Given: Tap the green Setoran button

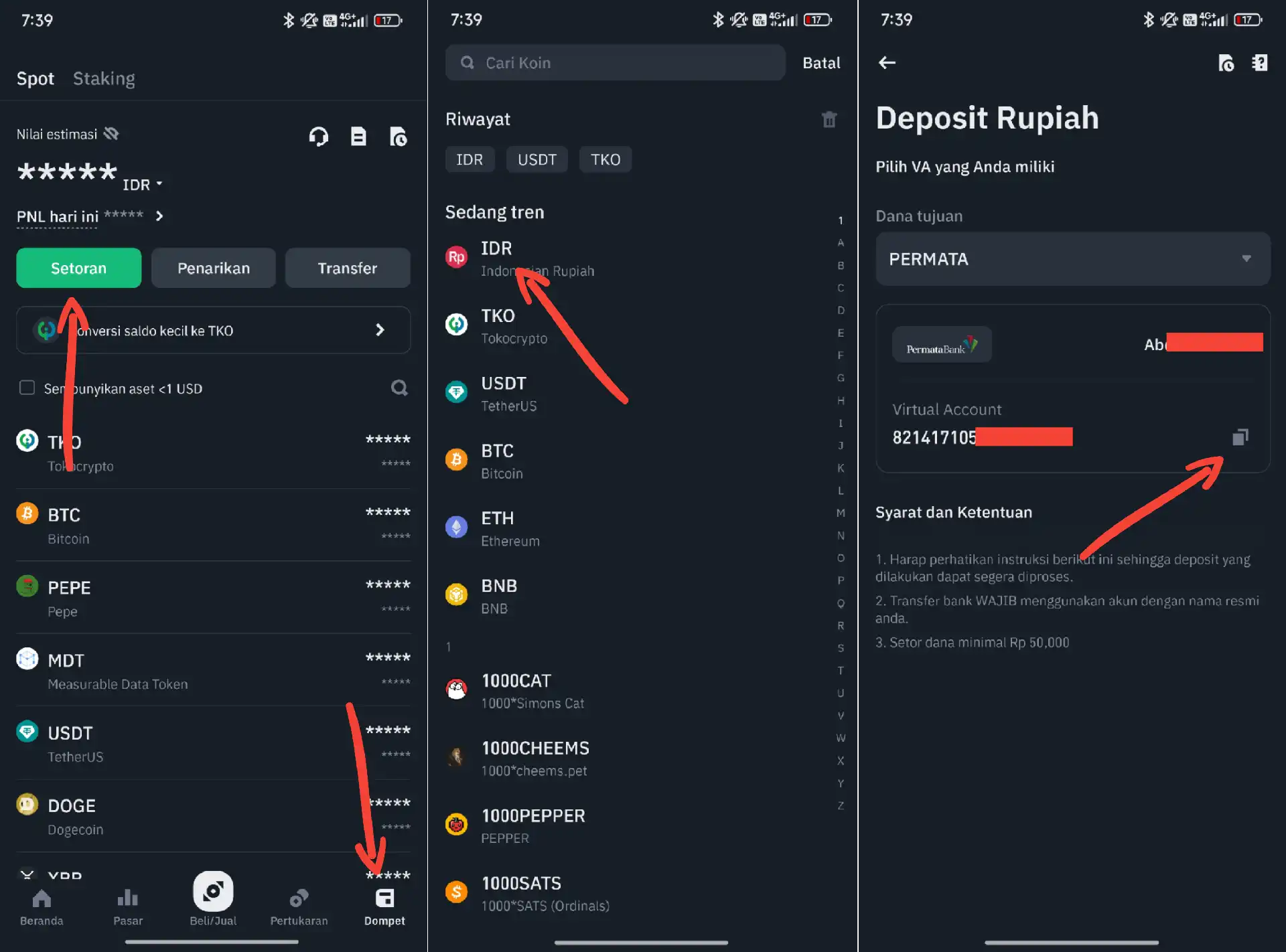Looking at the screenshot, I should pos(79,268).
